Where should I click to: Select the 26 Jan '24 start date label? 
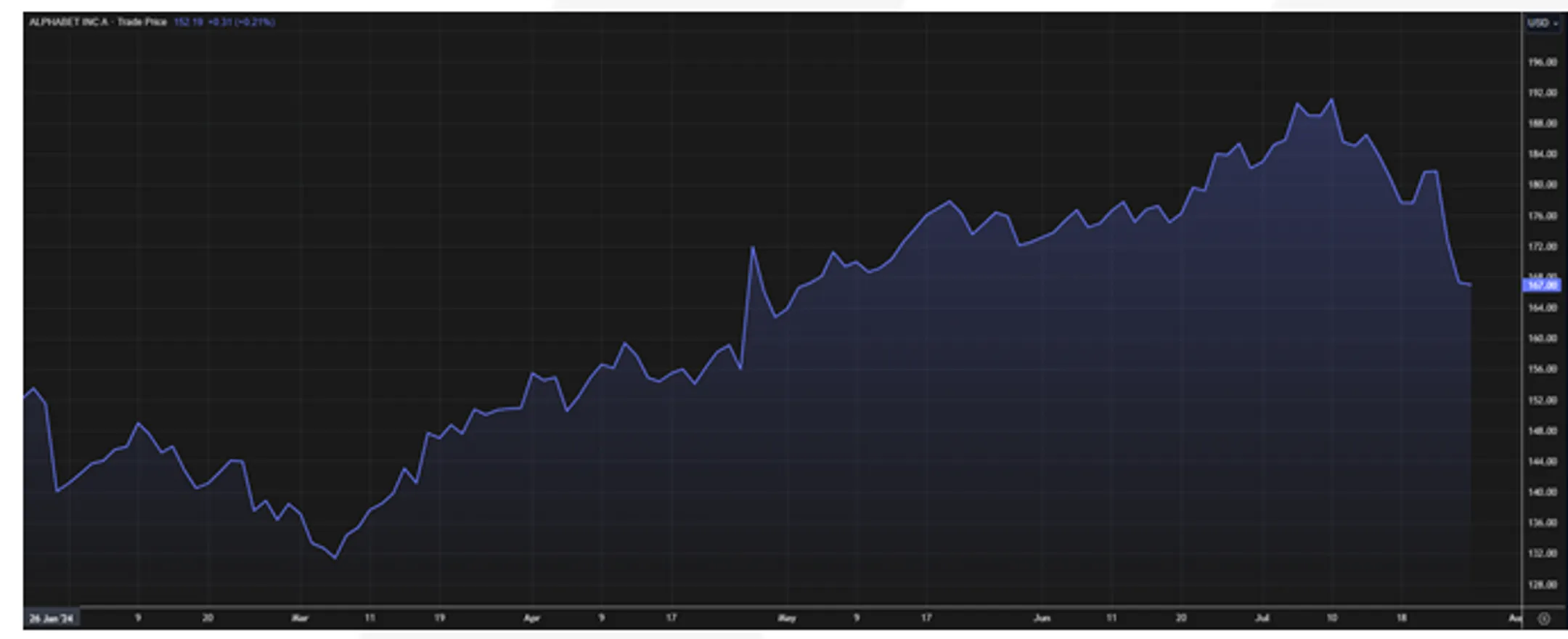pos(51,619)
